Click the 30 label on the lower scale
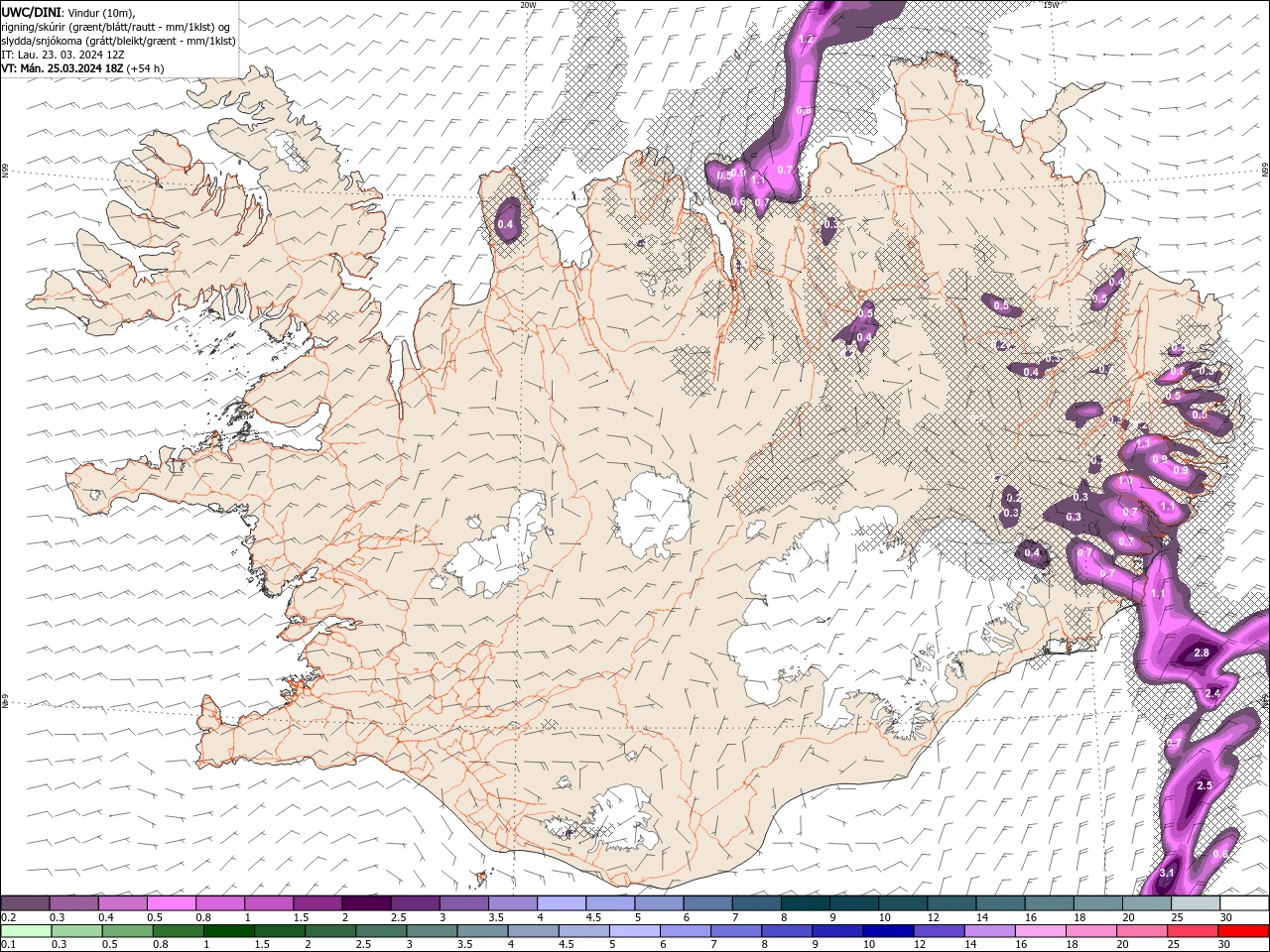1270x952 pixels. pos(1226,944)
